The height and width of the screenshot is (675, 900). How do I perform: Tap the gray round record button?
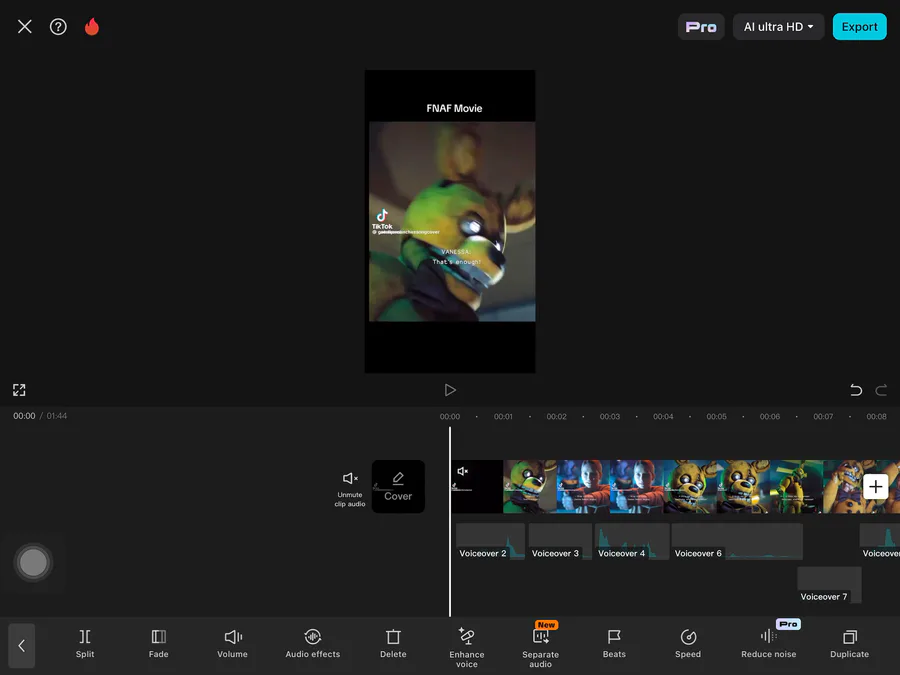[33, 562]
